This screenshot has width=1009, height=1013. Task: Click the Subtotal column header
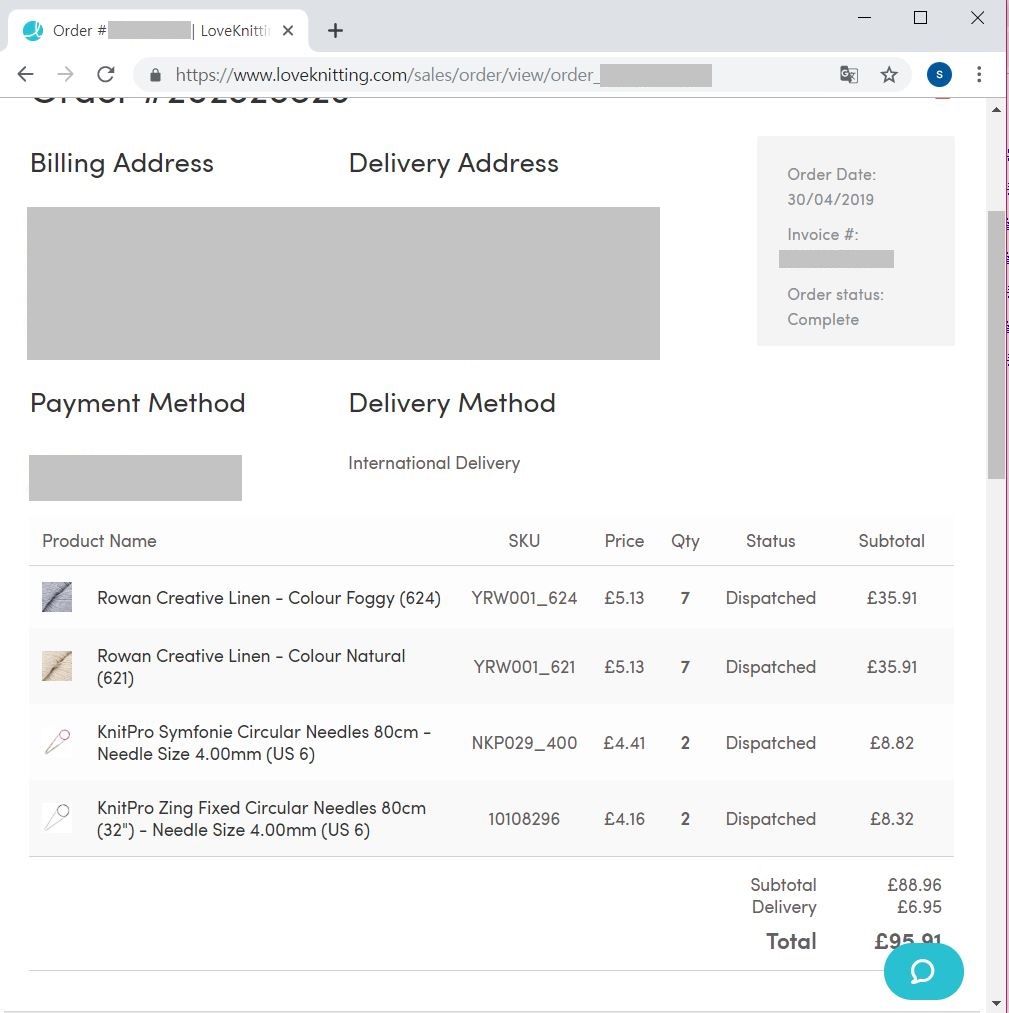(891, 541)
